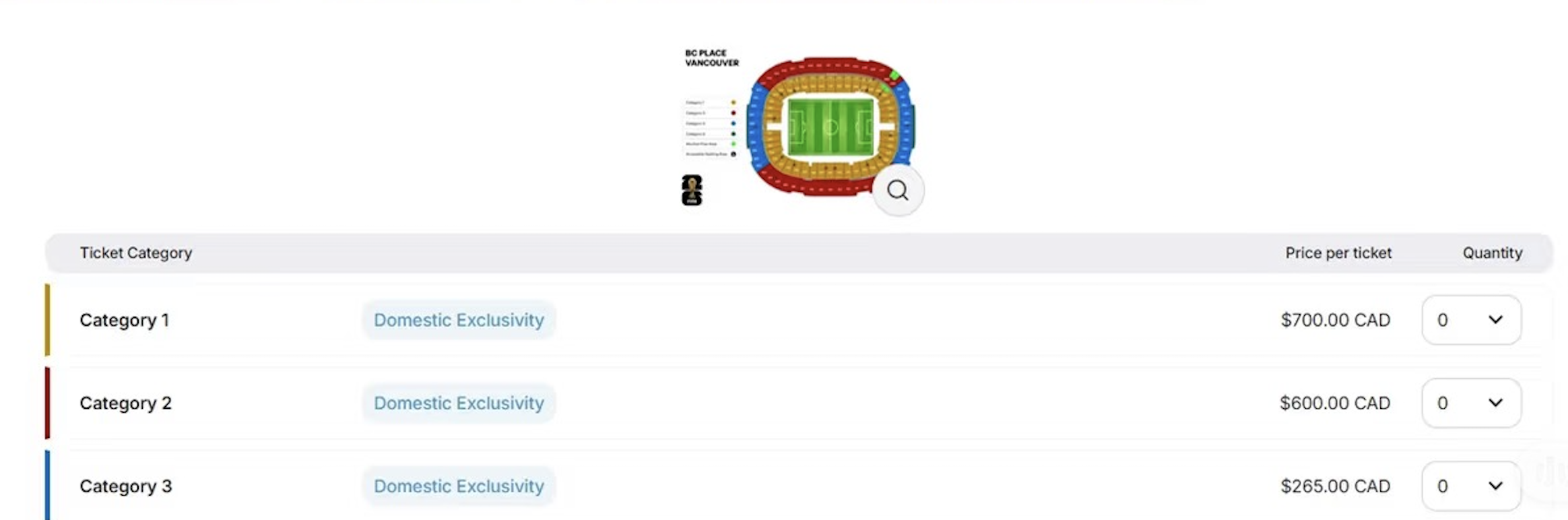Click the Domestic Exclusivity badge on Category 2
Viewport: 1568px width, 520px height.
click(x=459, y=403)
